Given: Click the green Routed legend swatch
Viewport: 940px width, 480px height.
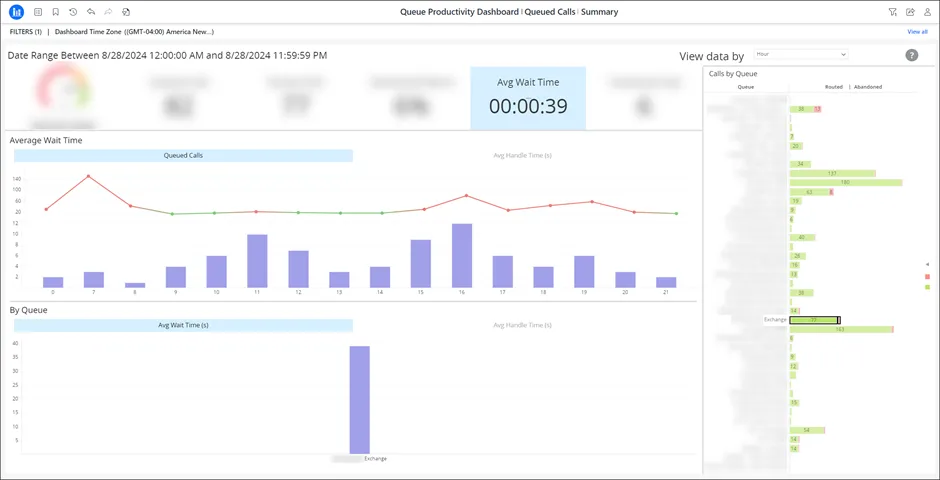Looking at the screenshot, I should click(x=927, y=288).
